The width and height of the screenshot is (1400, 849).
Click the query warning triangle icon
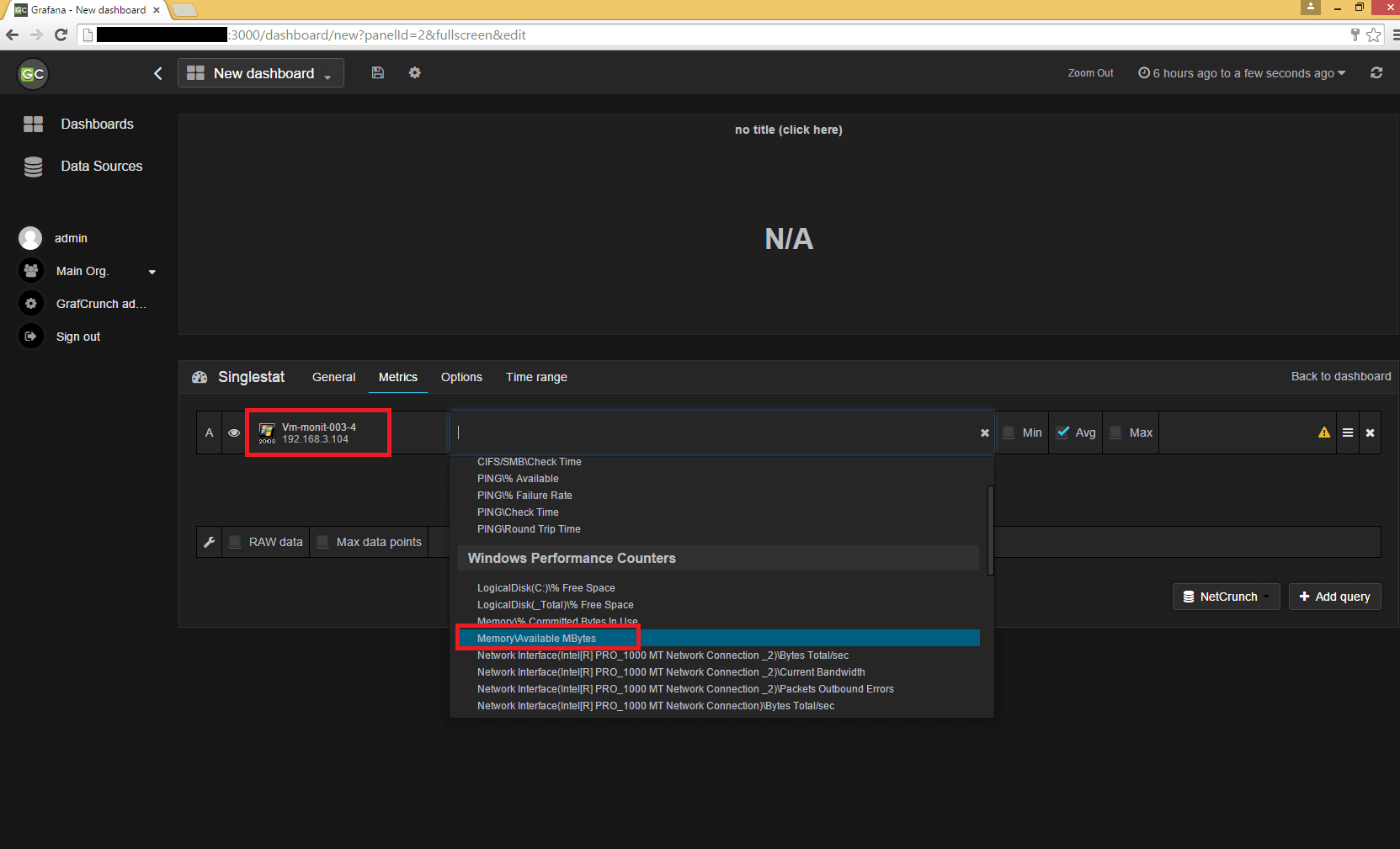pos(1324,432)
